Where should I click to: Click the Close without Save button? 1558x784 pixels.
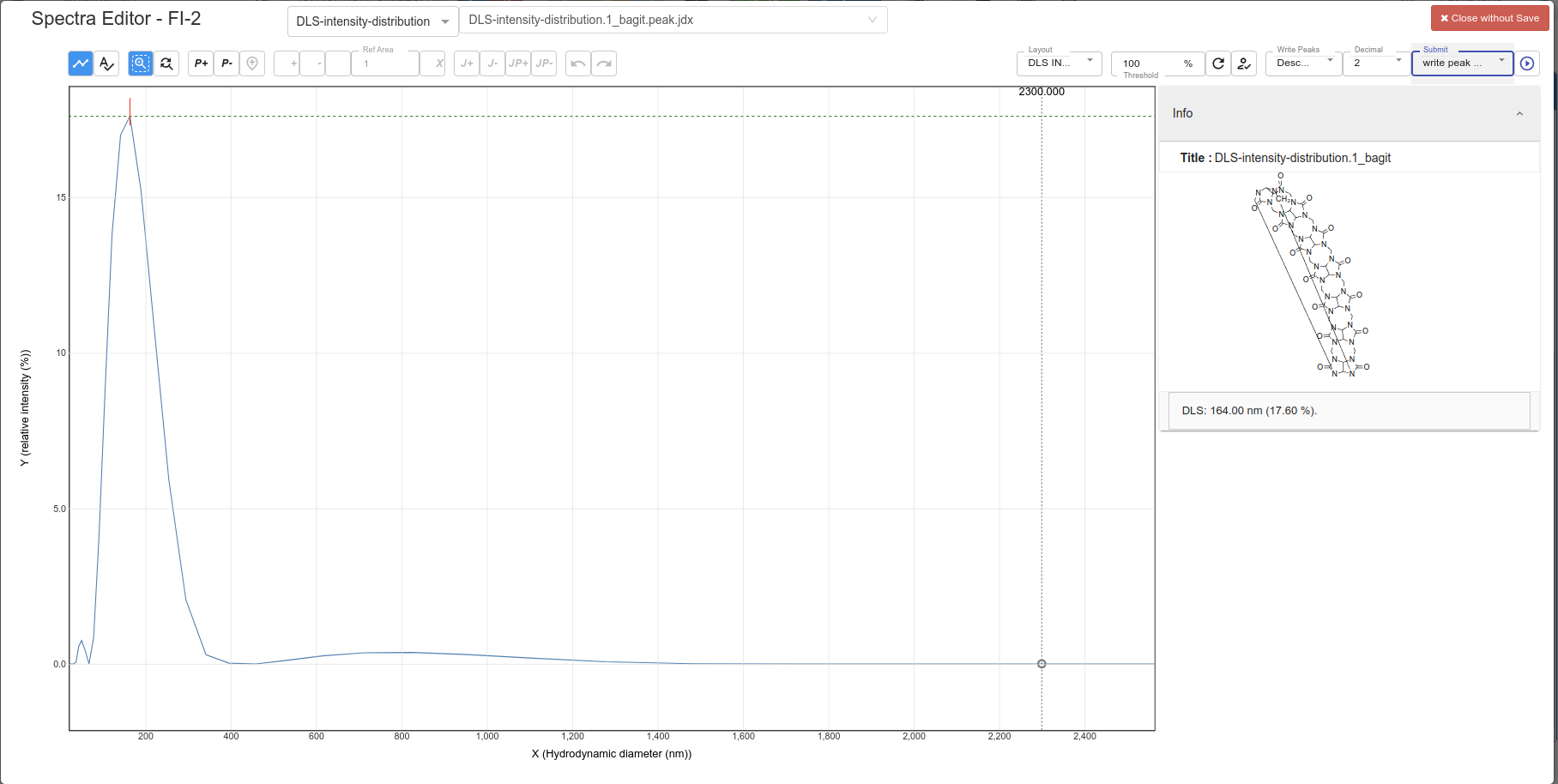1489,17
